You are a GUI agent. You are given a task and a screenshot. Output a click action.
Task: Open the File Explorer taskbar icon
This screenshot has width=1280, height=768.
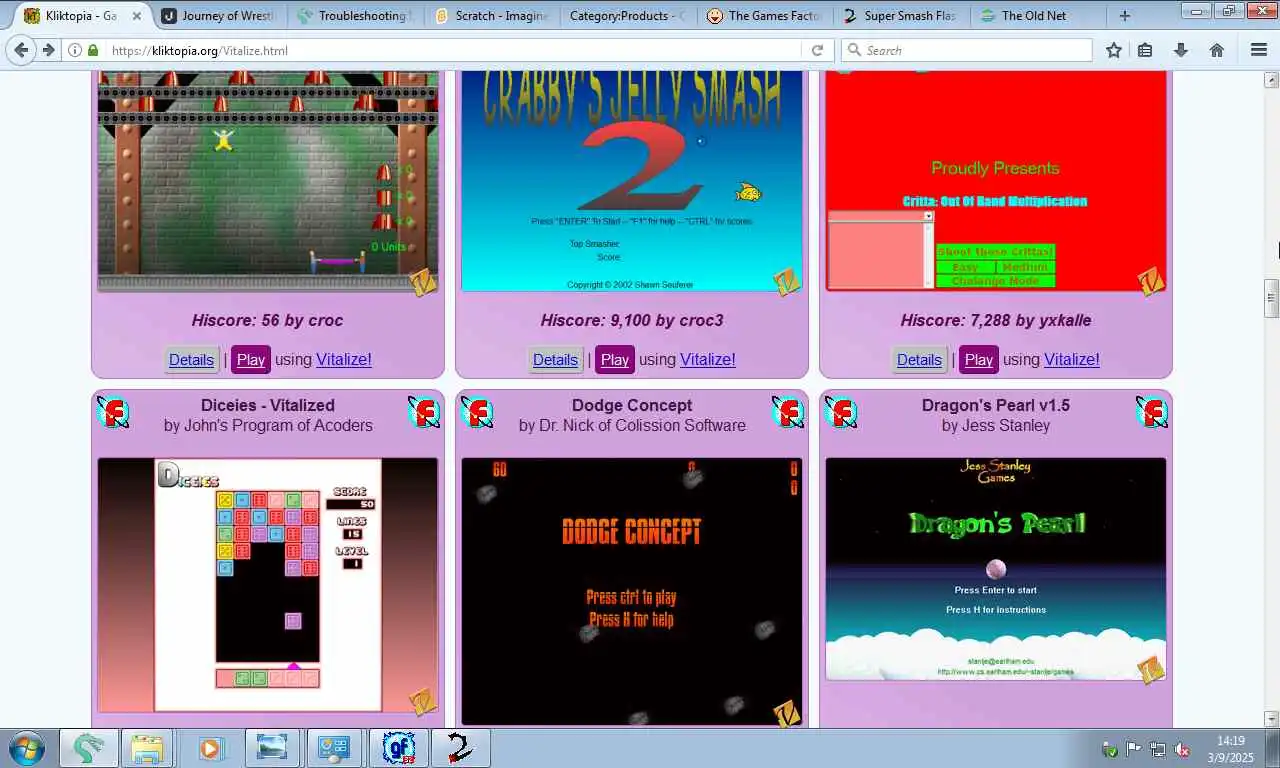147,748
